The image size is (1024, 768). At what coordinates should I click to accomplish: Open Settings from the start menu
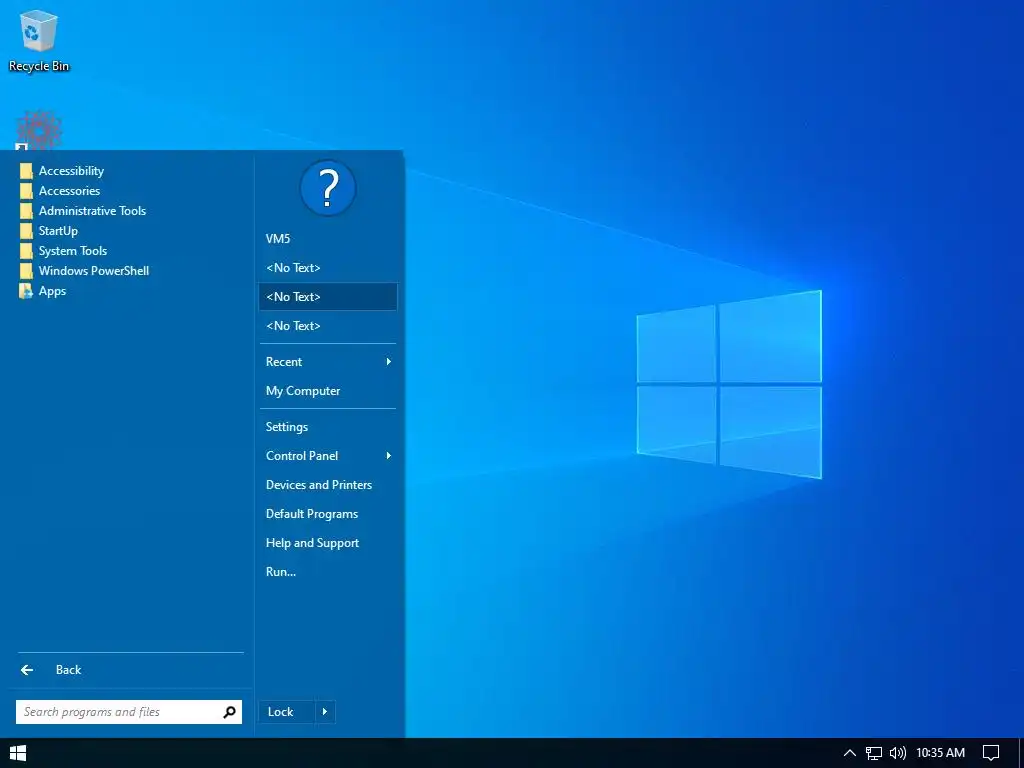[x=328, y=427]
